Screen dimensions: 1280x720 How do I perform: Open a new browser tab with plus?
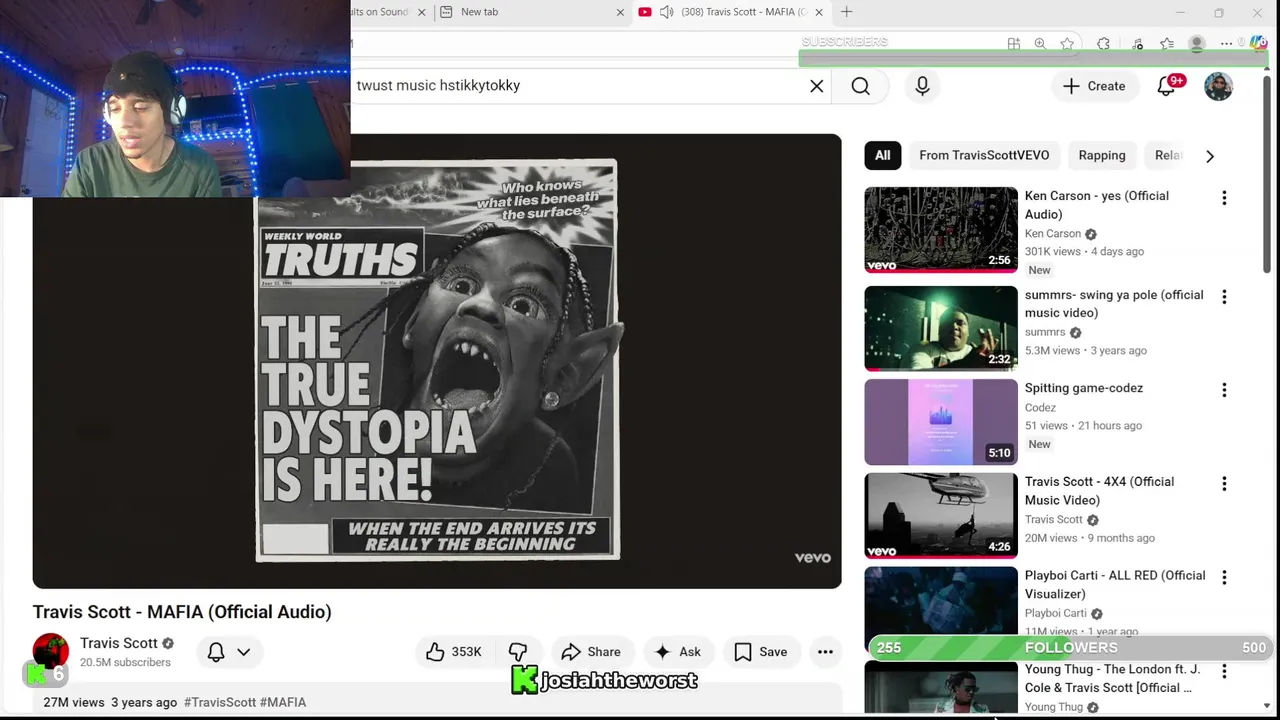click(847, 12)
